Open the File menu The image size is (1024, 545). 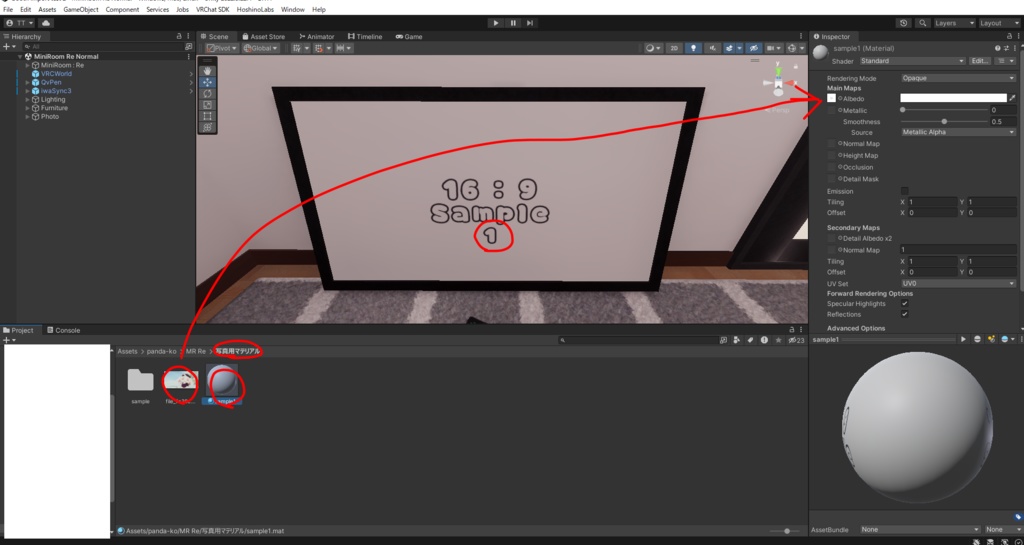(x=8, y=10)
